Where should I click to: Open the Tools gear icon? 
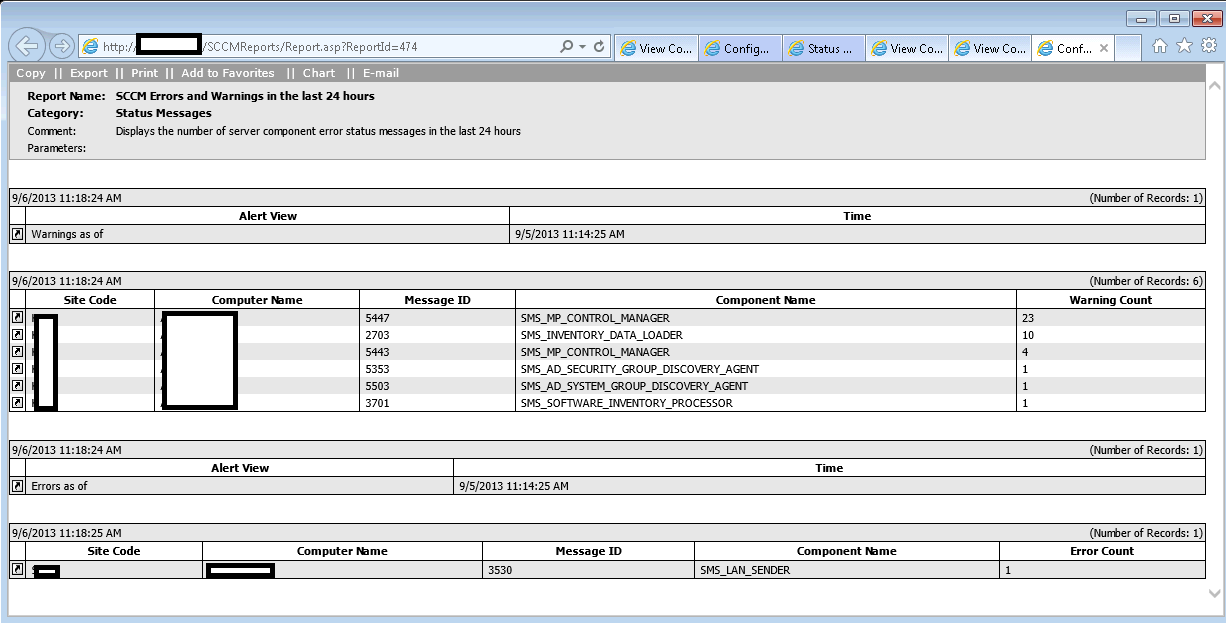click(1208, 46)
